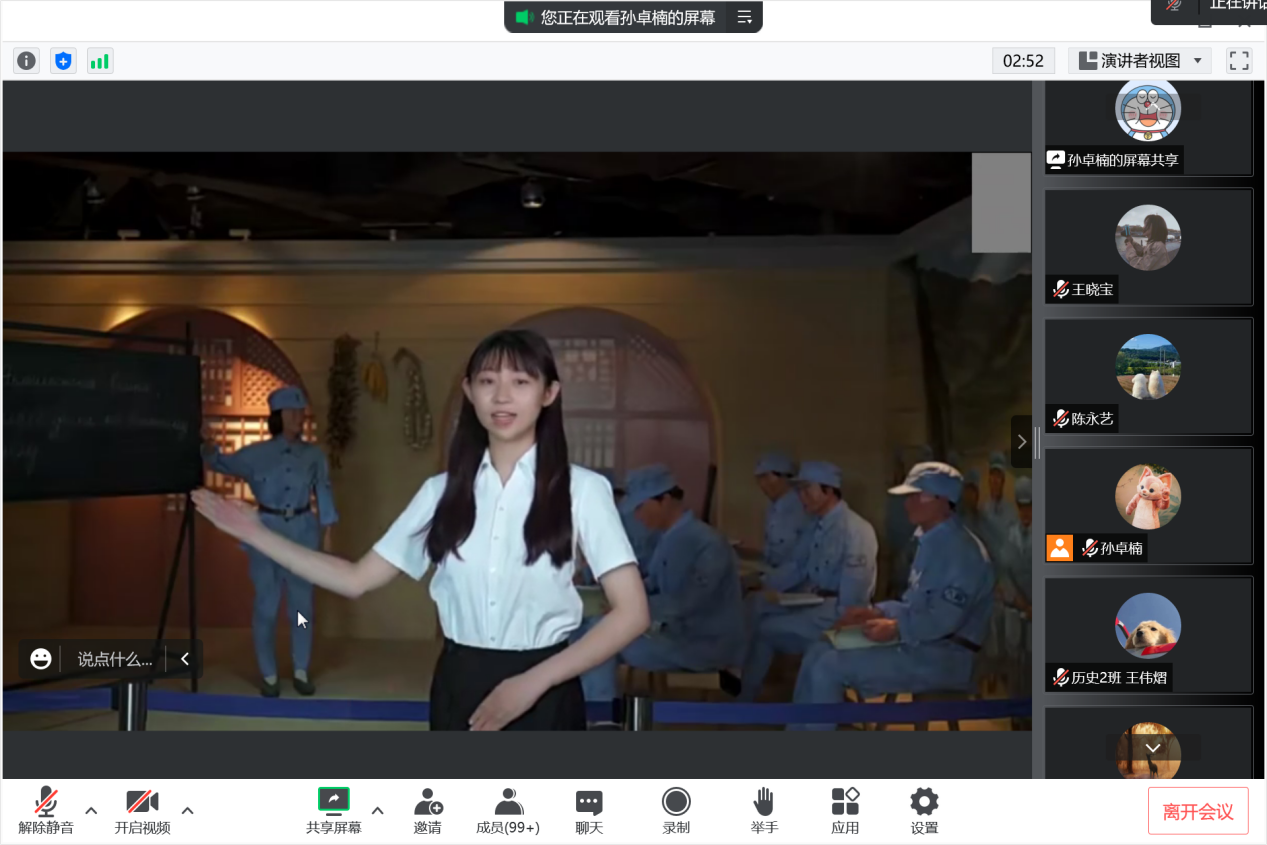
Task: Click the blue security shield icon
Action: tap(63, 61)
